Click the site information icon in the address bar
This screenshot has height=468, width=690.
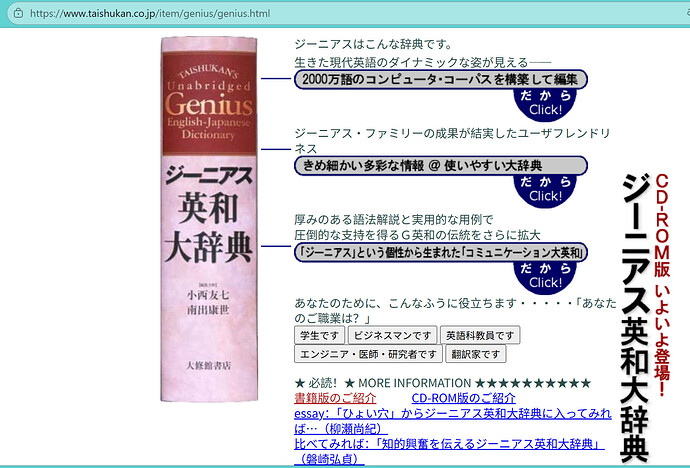pyautogui.click(x=13, y=14)
